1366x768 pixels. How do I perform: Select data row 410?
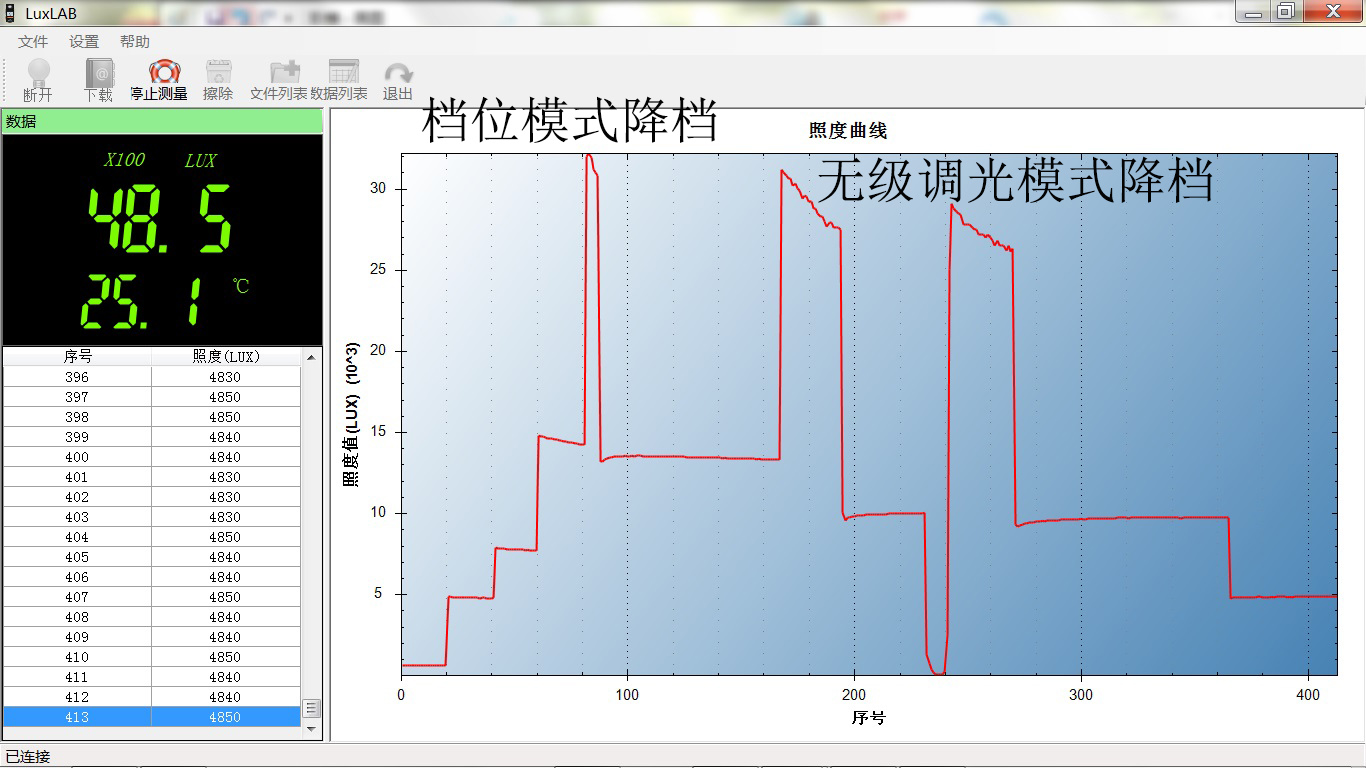pyautogui.click(x=152, y=657)
